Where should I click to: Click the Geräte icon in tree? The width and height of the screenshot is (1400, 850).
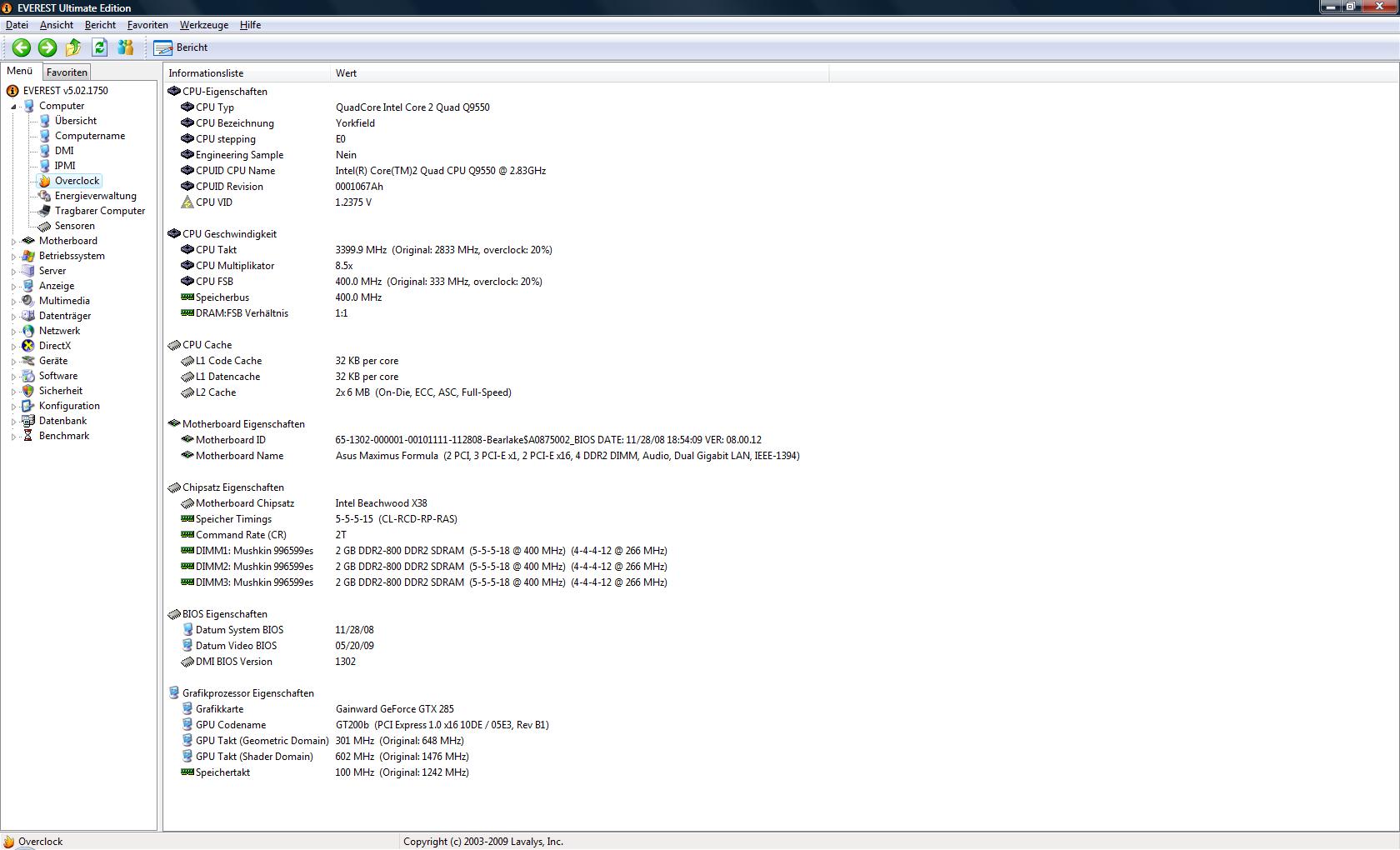(28, 361)
